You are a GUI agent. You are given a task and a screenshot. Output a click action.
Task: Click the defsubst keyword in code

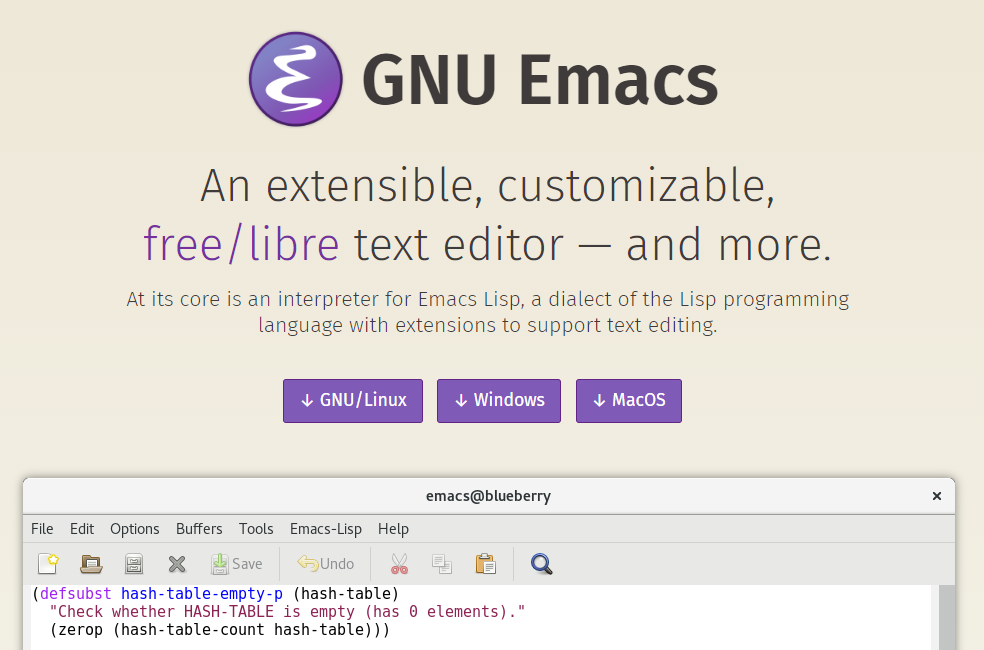click(75, 594)
